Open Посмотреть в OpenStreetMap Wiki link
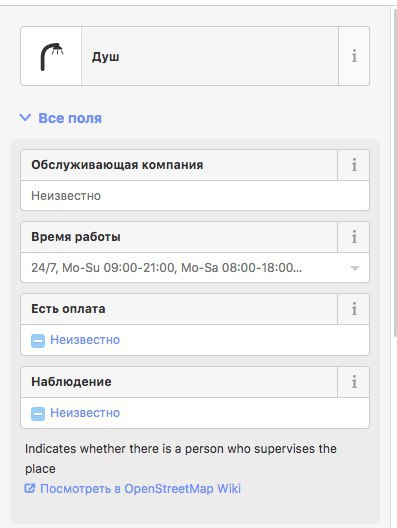This screenshot has height=528, width=397. [x=140, y=489]
